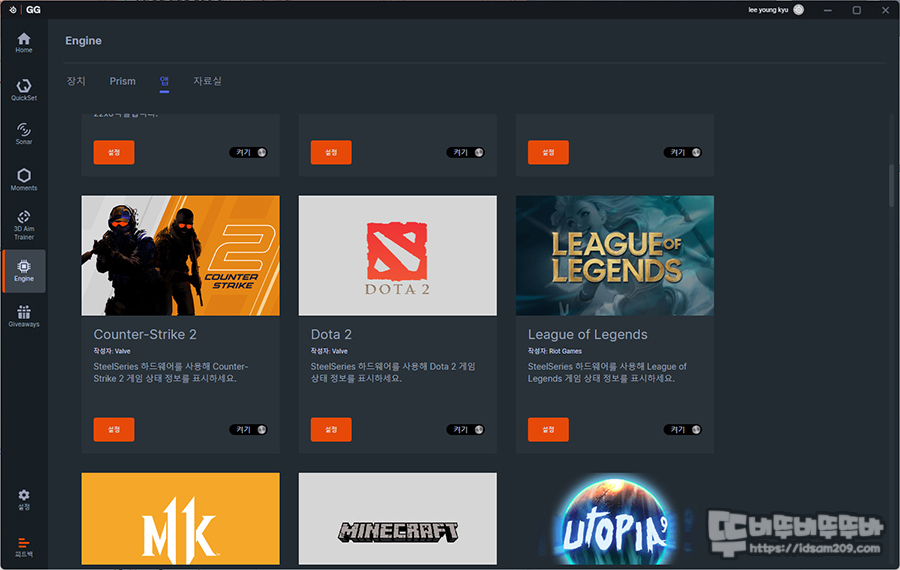Toggle 켜기 switch in top-left app card
Viewport: 900px width, 570px height.
249,152
